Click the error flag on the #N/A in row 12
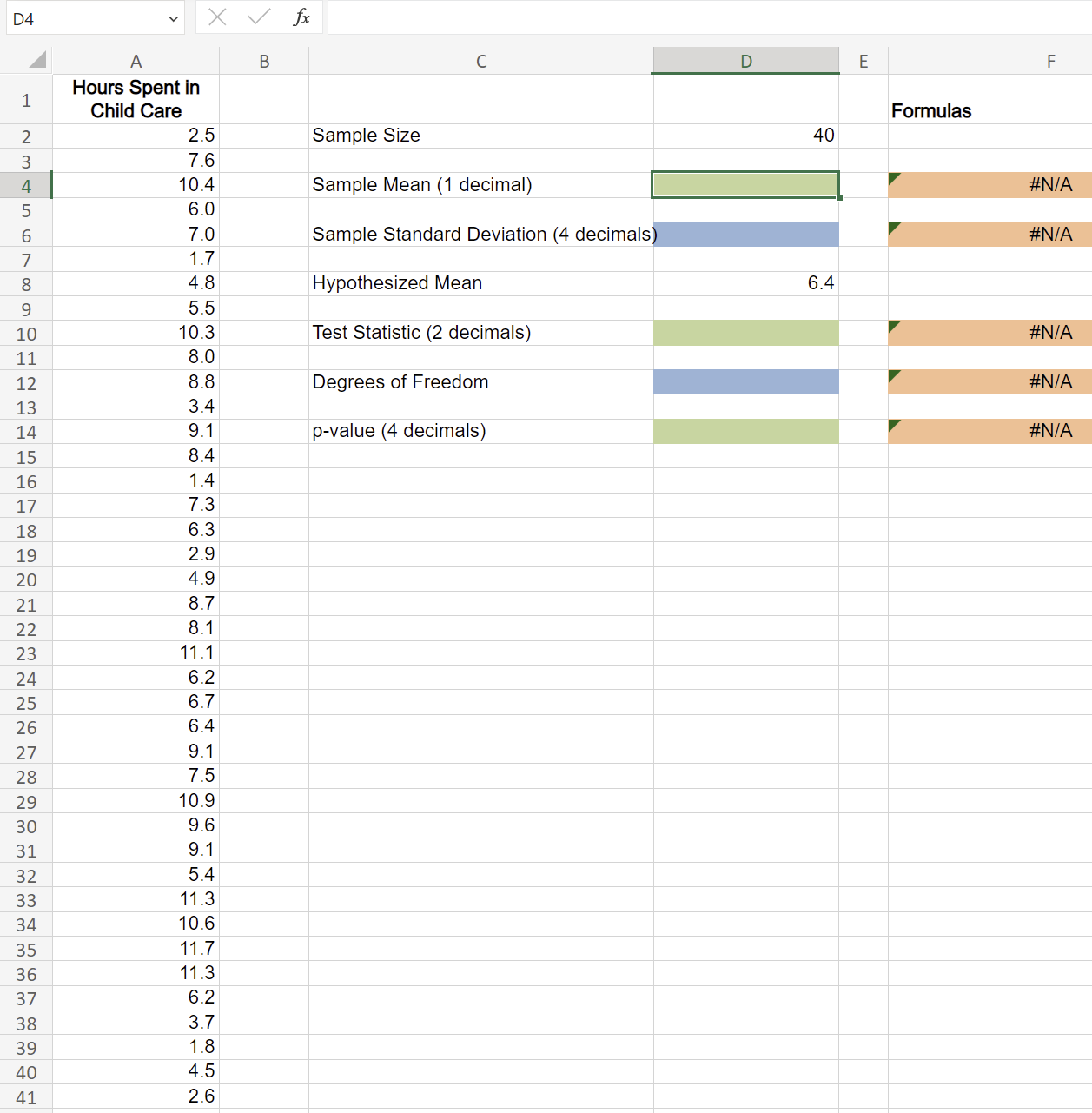 [893, 374]
